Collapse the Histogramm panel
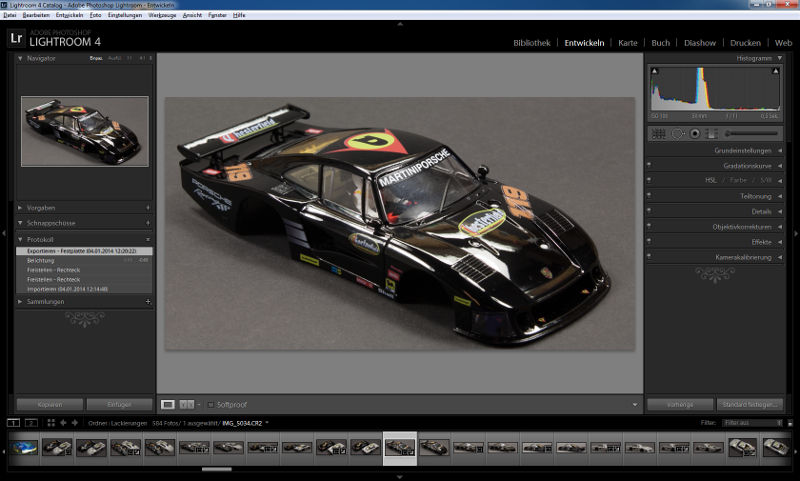The height and width of the screenshot is (481, 800). tap(780, 58)
